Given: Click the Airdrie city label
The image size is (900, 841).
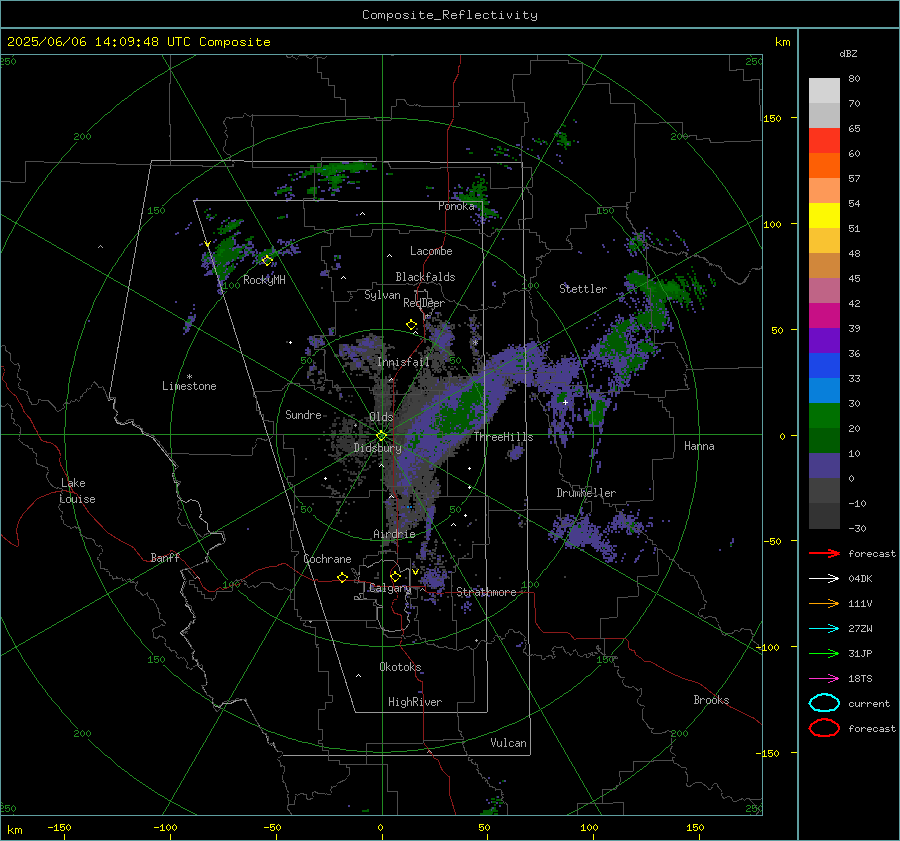Looking at the screenshot, I should [394, 534].
